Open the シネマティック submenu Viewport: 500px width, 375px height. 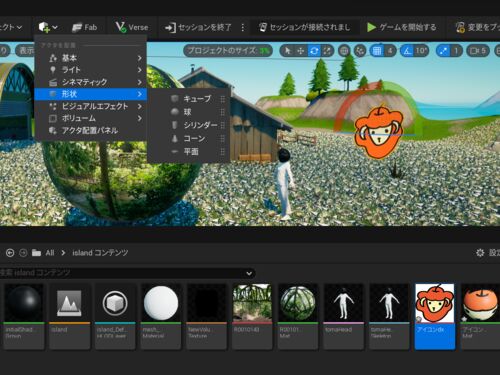pyautogui.click(x=91, y=82)
